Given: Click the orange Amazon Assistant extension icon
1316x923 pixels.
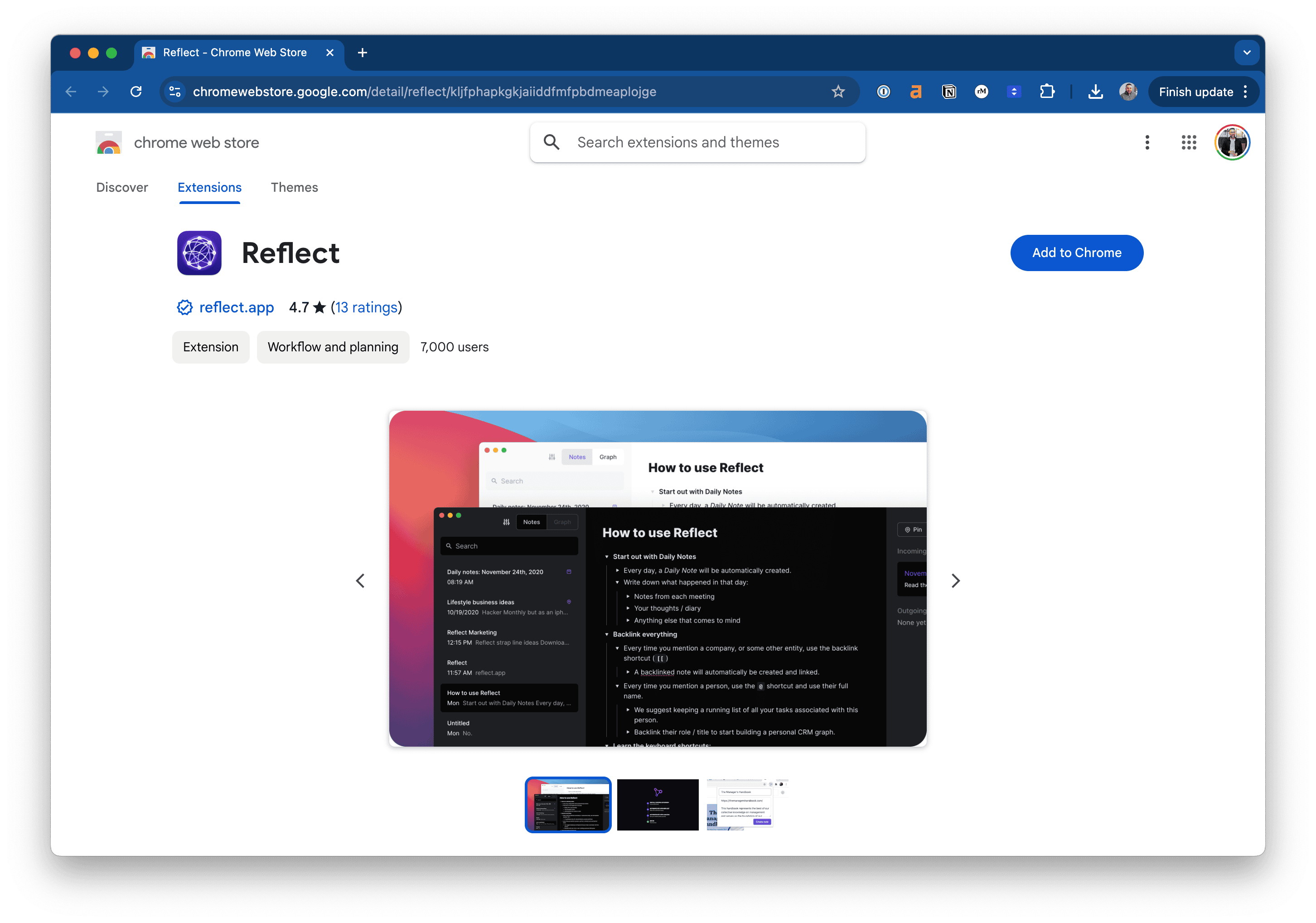Looking at the screenshot, I should click(x=916, y=92).
